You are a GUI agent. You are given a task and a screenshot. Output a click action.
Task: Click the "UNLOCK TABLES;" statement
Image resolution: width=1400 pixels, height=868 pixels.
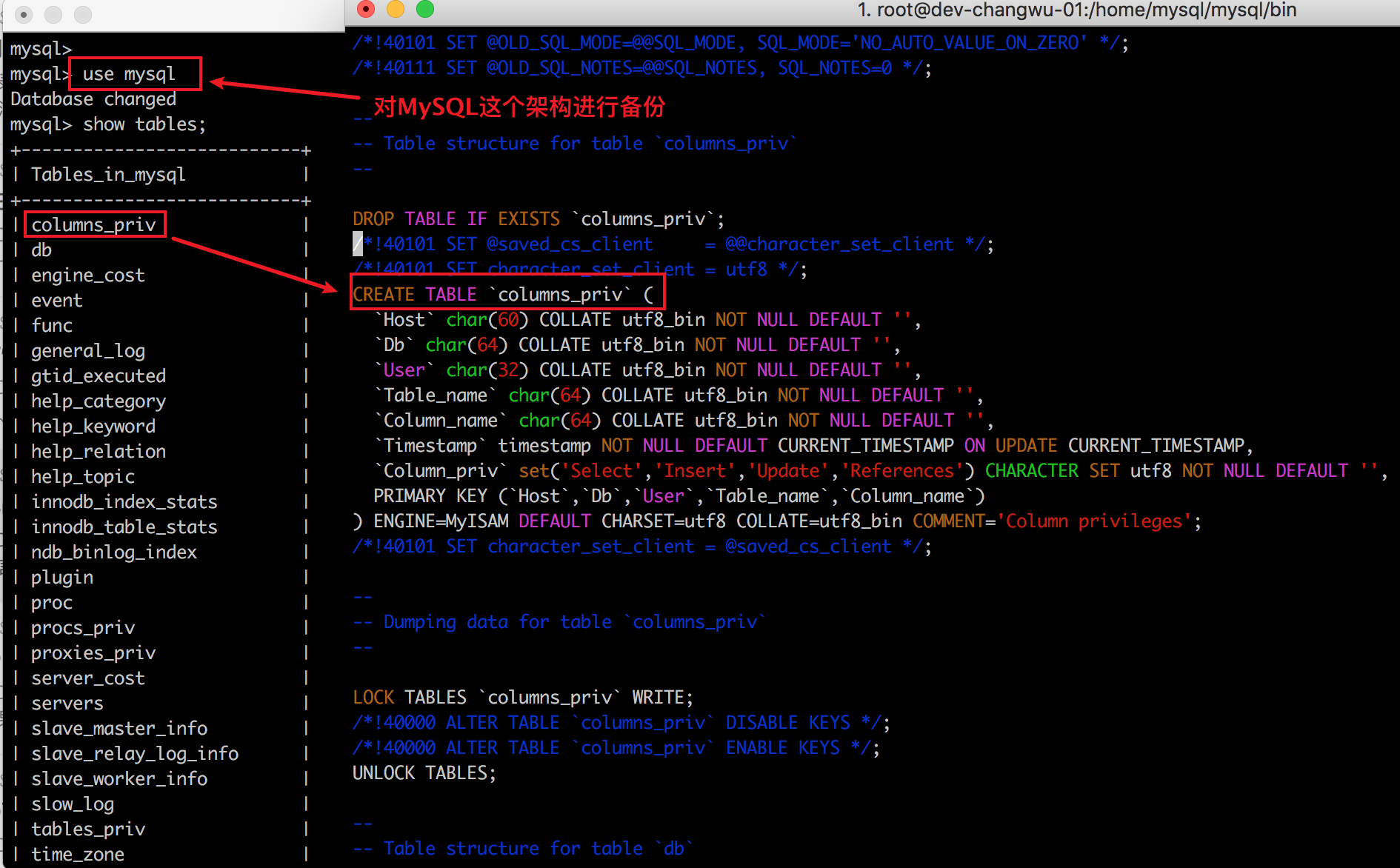pyautogui.click(x=424, y=773)
